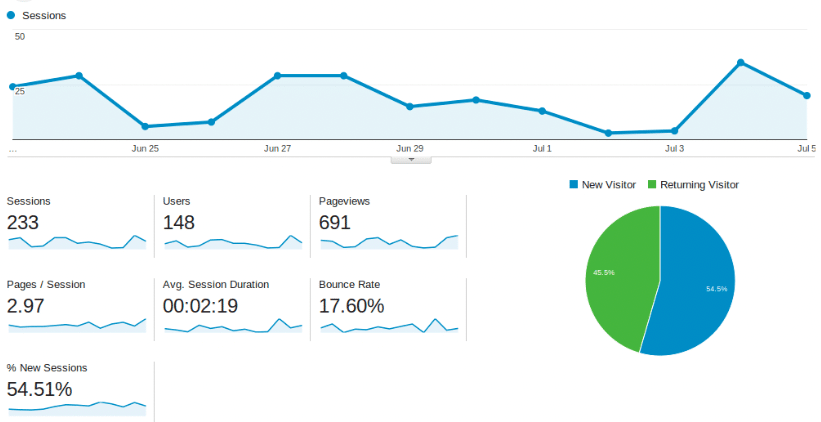Click the Jun 27 data point on chart
Viewport: 821px width, 422px height.
(277, 75)
